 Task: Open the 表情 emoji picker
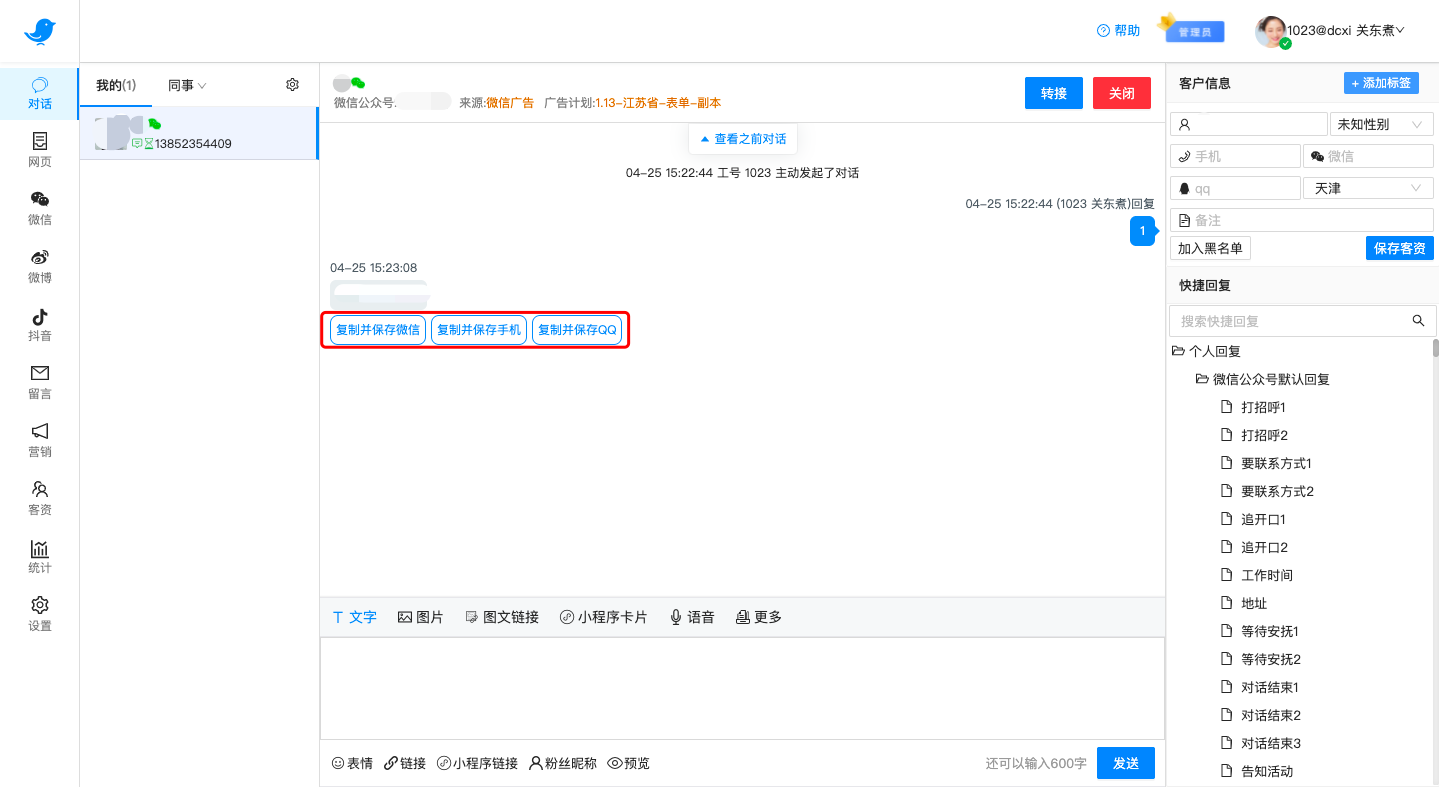point(351,762)
